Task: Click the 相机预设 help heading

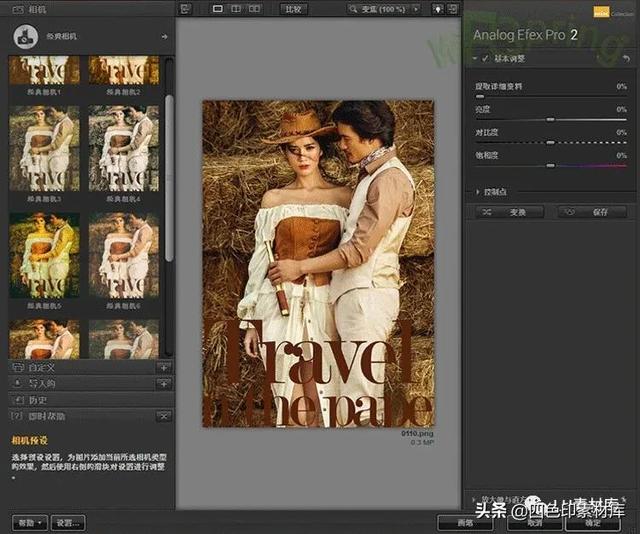Action: (x=29, y=441)
